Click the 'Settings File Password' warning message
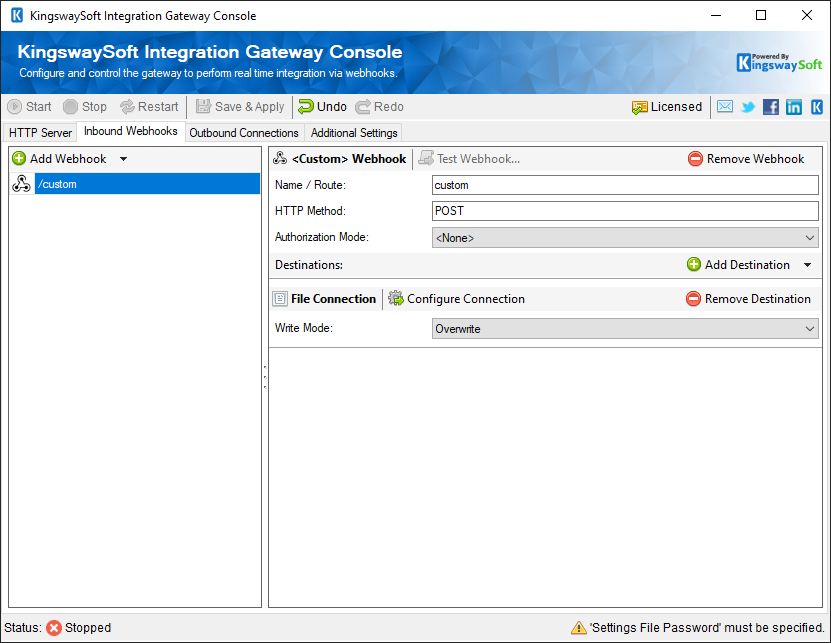The height and width of the screenshot is (643, 831). click(708, 628)
